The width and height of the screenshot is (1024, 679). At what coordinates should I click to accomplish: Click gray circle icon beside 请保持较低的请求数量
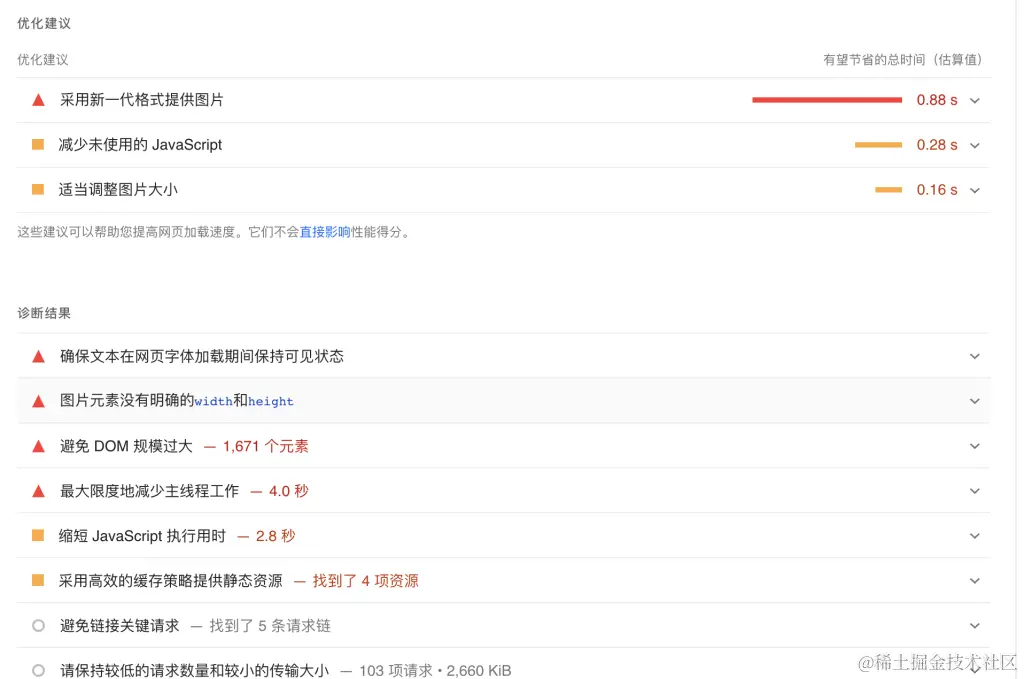coord(39,670)
